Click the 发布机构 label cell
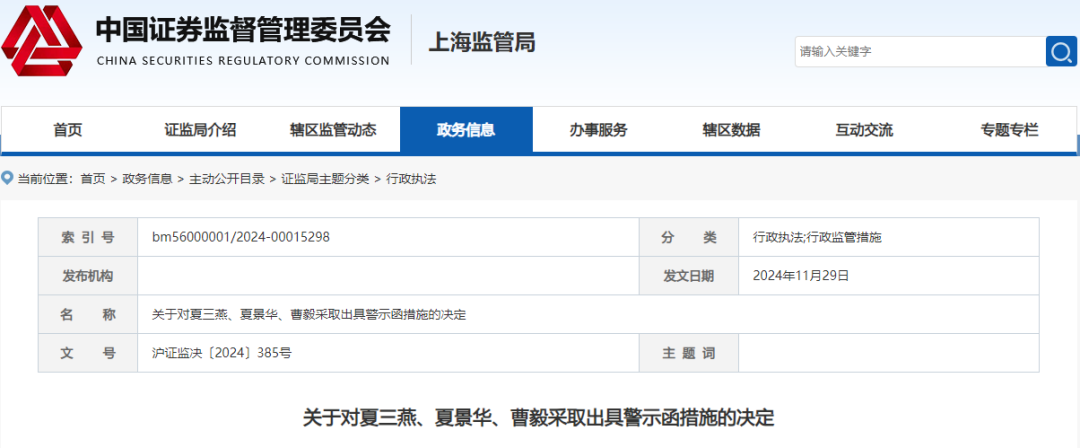Screen dimensions: 1080x448 pos(87,276)
